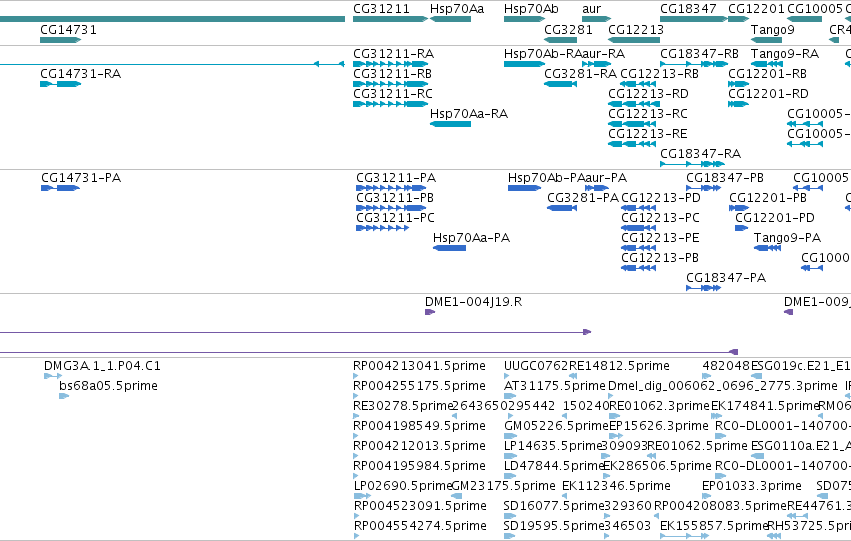Open protein CG12201-PB

click(739, 208)
